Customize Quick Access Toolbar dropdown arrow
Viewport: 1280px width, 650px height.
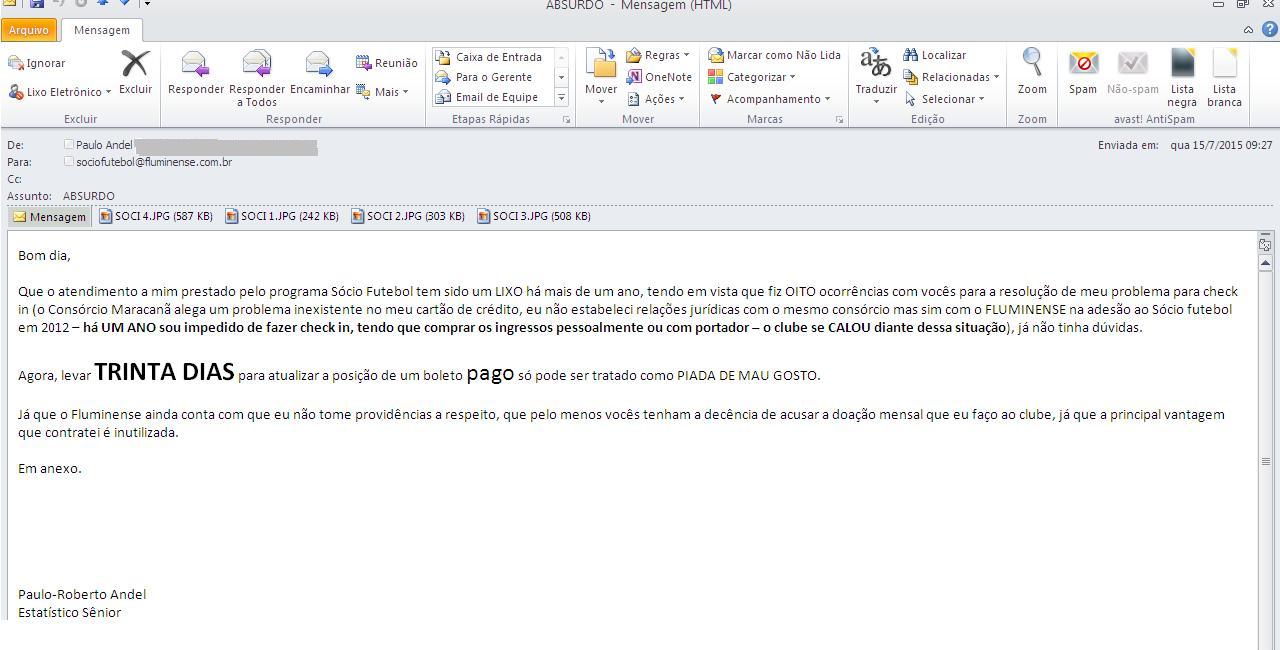click(x=147, y=4)
